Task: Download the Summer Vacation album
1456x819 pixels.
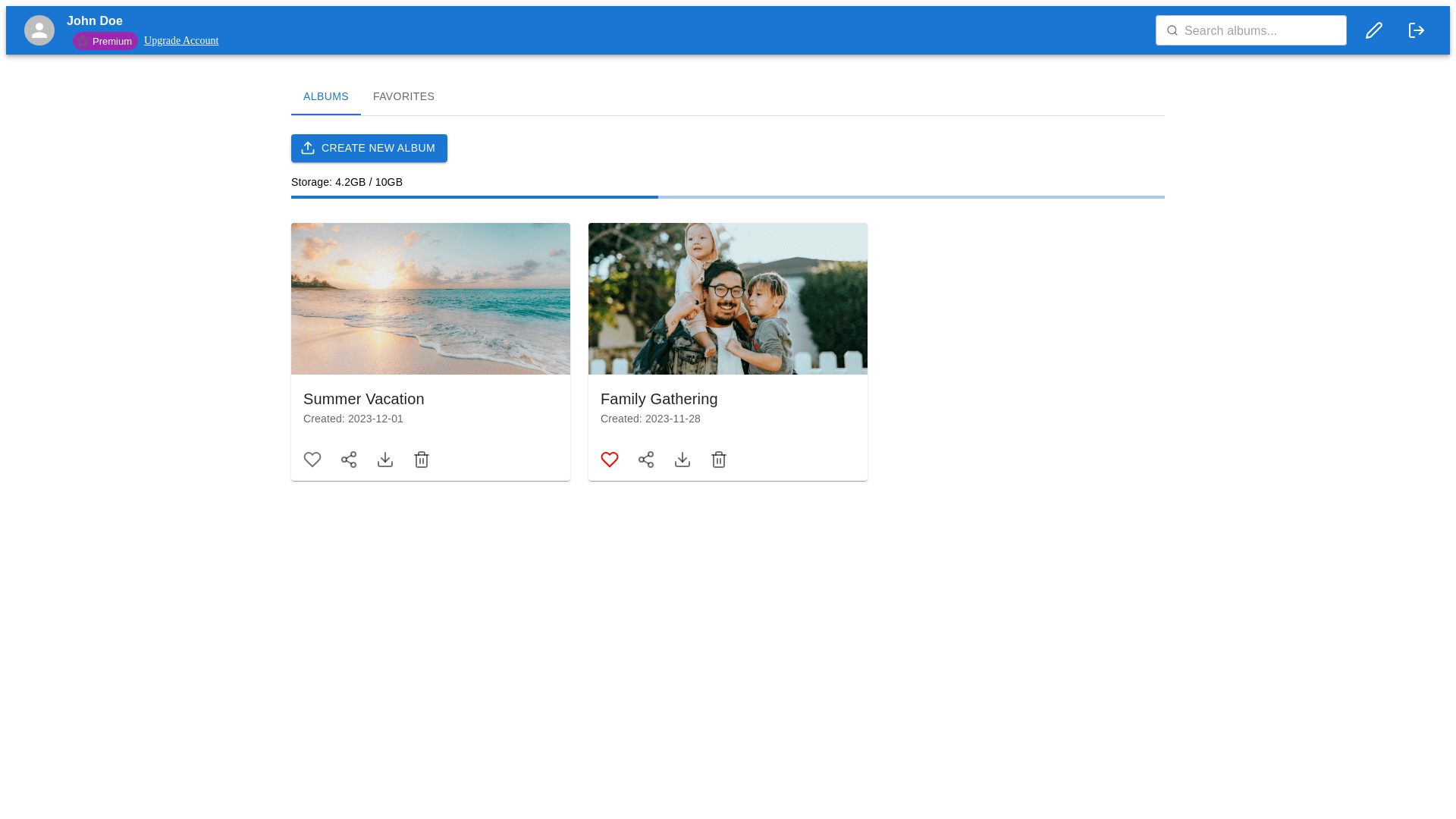Action: (385, 460)
